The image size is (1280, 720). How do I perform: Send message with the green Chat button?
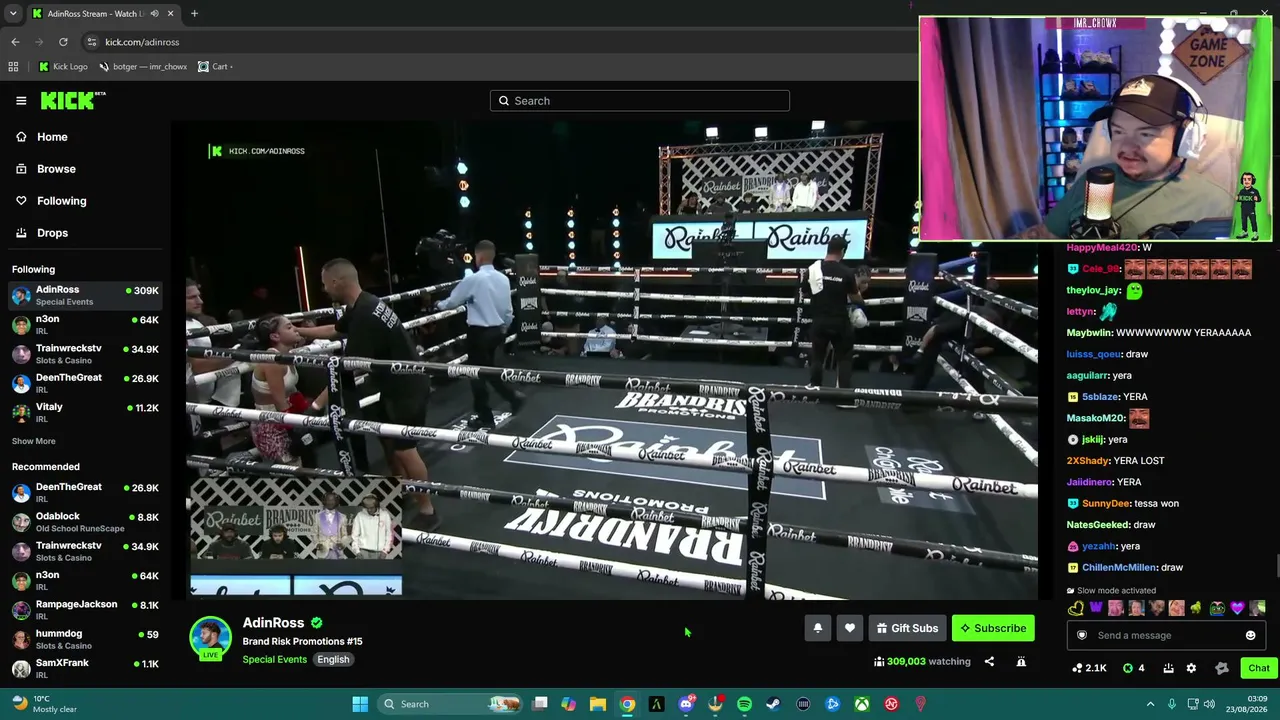click(1258, 668)
